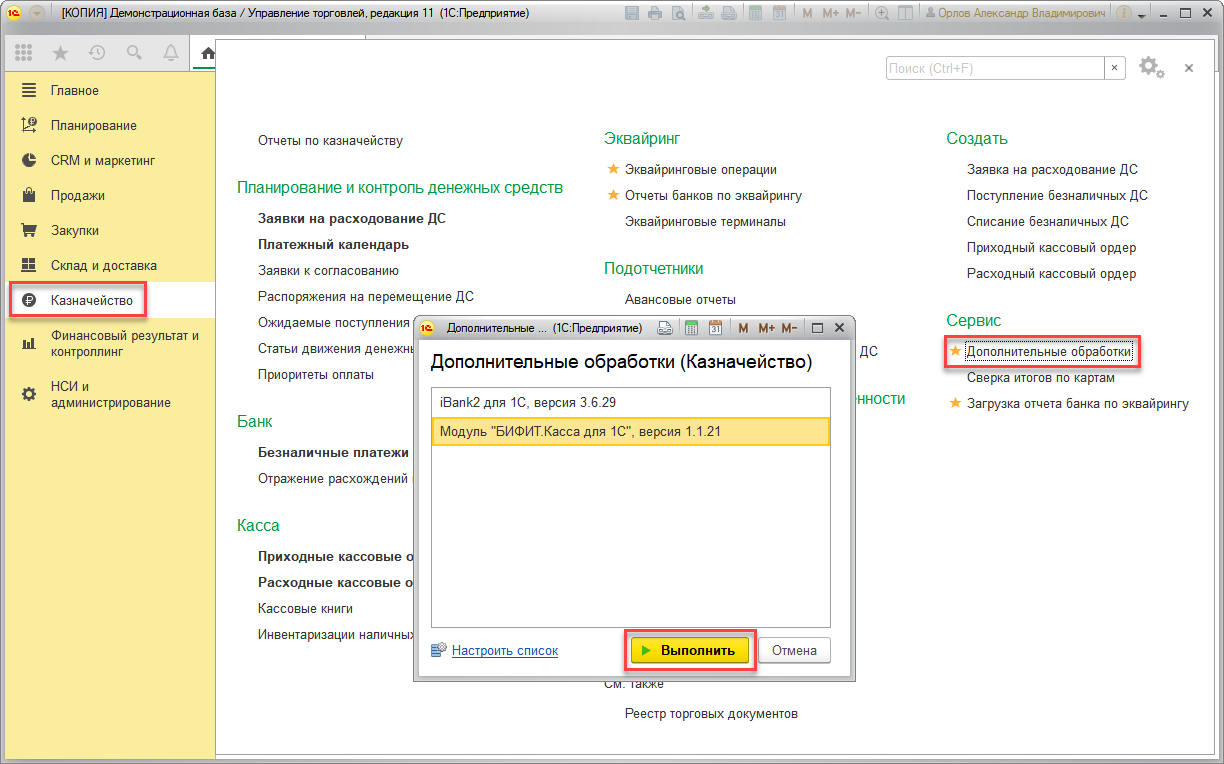This screenshot has height=764, width=1224.
Task: Open History clock icon
Action: tap(97, 53)
